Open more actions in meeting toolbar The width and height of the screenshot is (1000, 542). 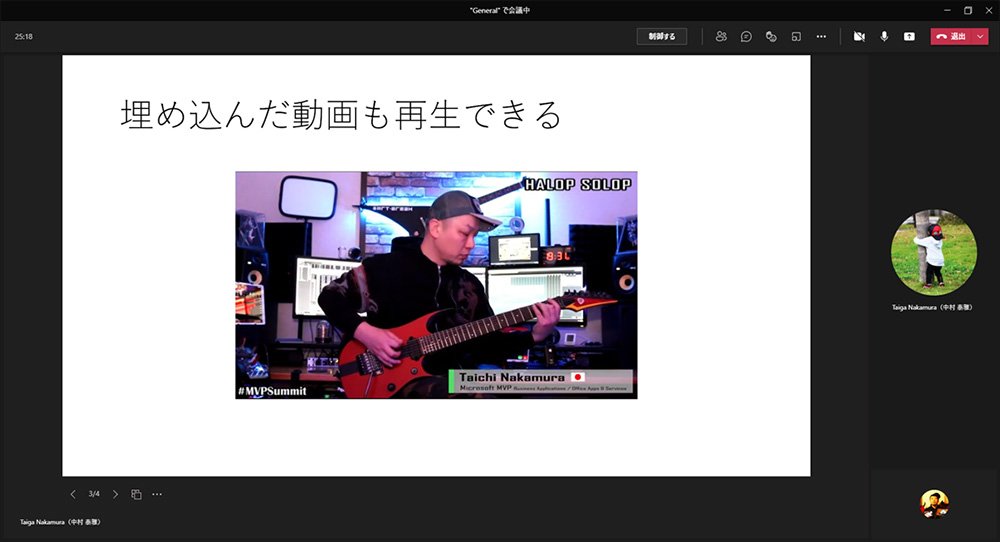coord(821,36)
